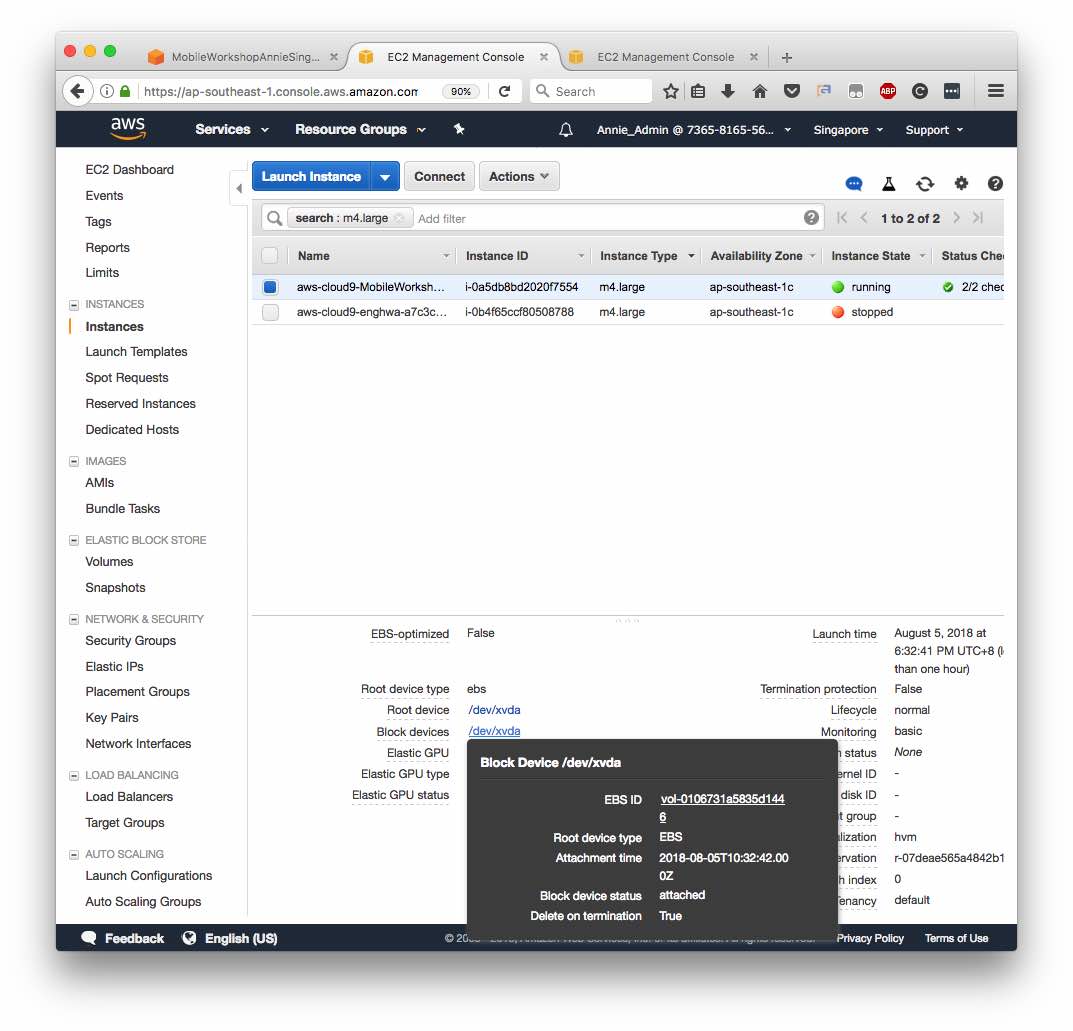
Task: Bookmark this page with the star icon
Action: (671, 91)
